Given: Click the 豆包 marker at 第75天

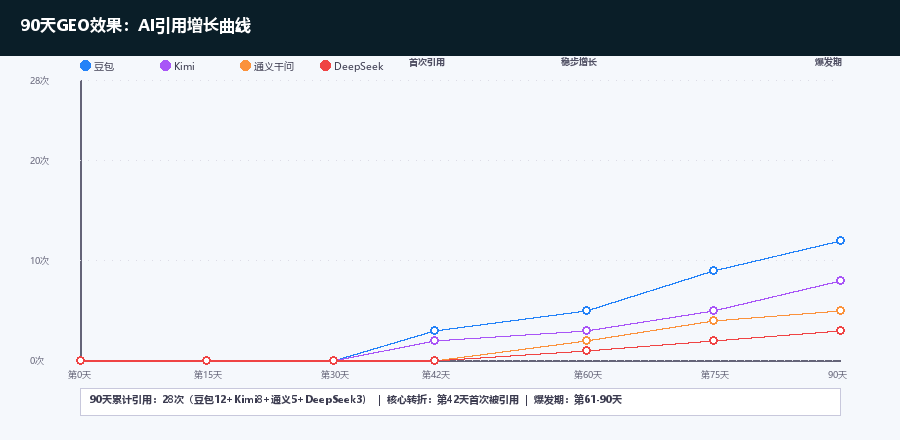Looking at the screenshot, I should pos(713,271).
